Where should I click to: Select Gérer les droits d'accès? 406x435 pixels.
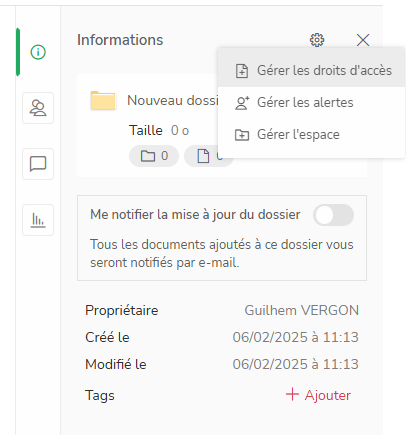312,71
